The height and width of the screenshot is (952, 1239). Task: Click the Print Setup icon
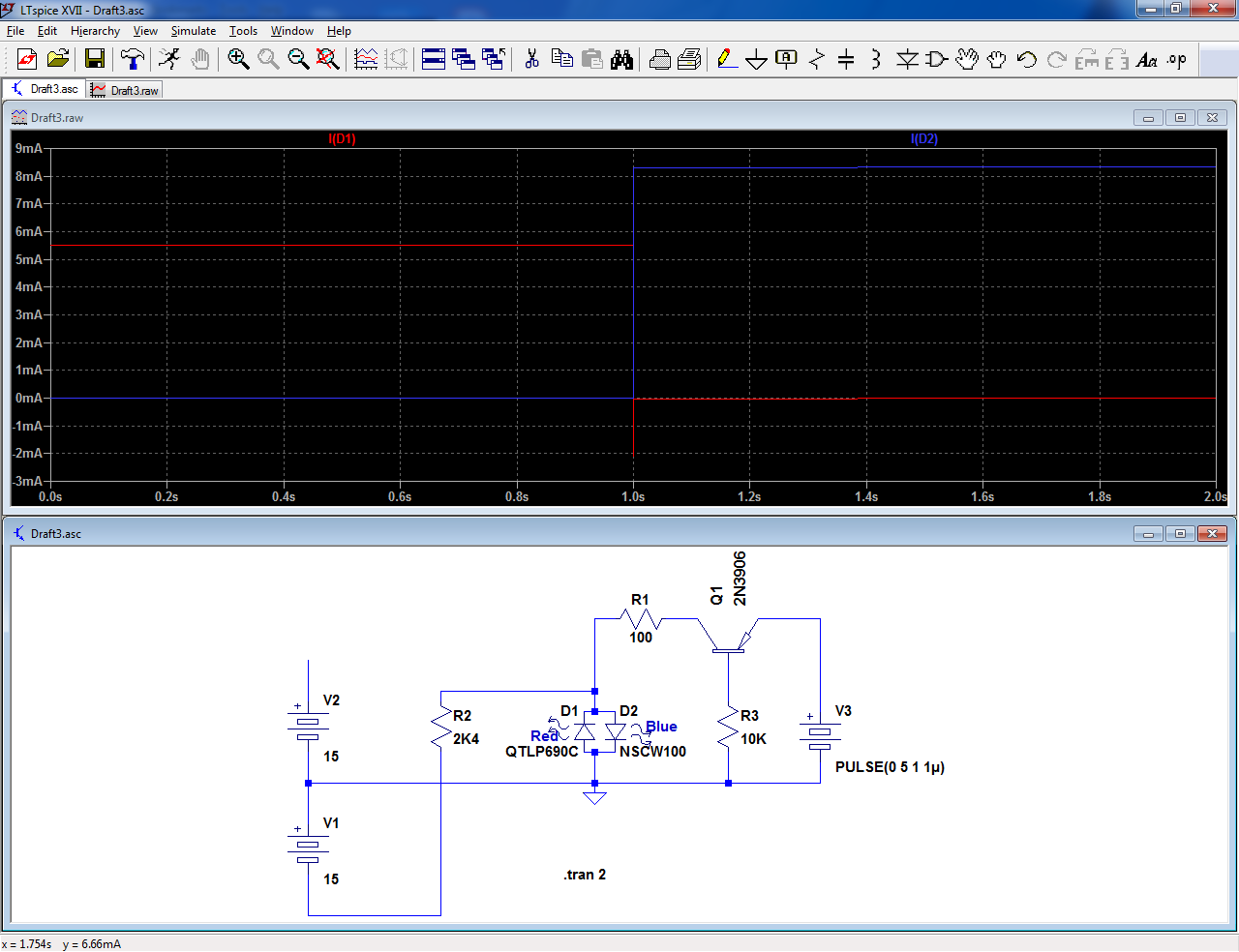[689, 59]
